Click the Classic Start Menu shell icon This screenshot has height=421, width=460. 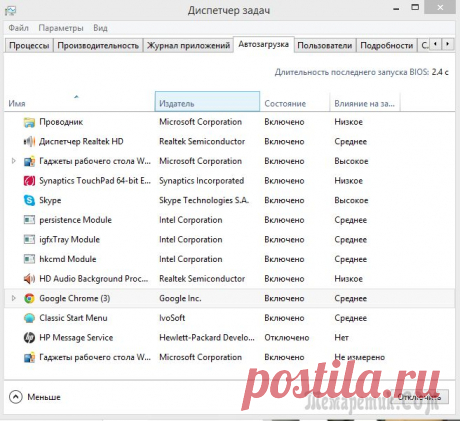29,318
